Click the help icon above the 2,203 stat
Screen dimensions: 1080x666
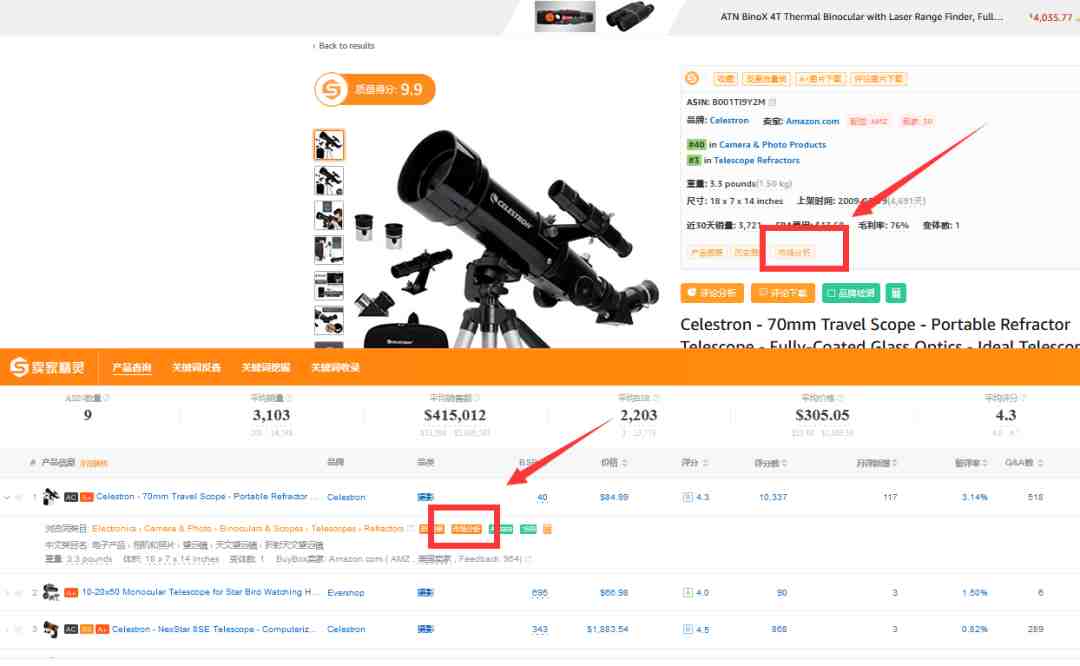tap(656, 398)
